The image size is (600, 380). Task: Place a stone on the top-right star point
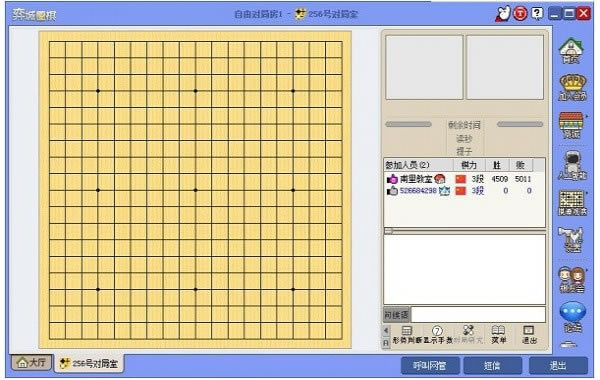tap(293, 91)
